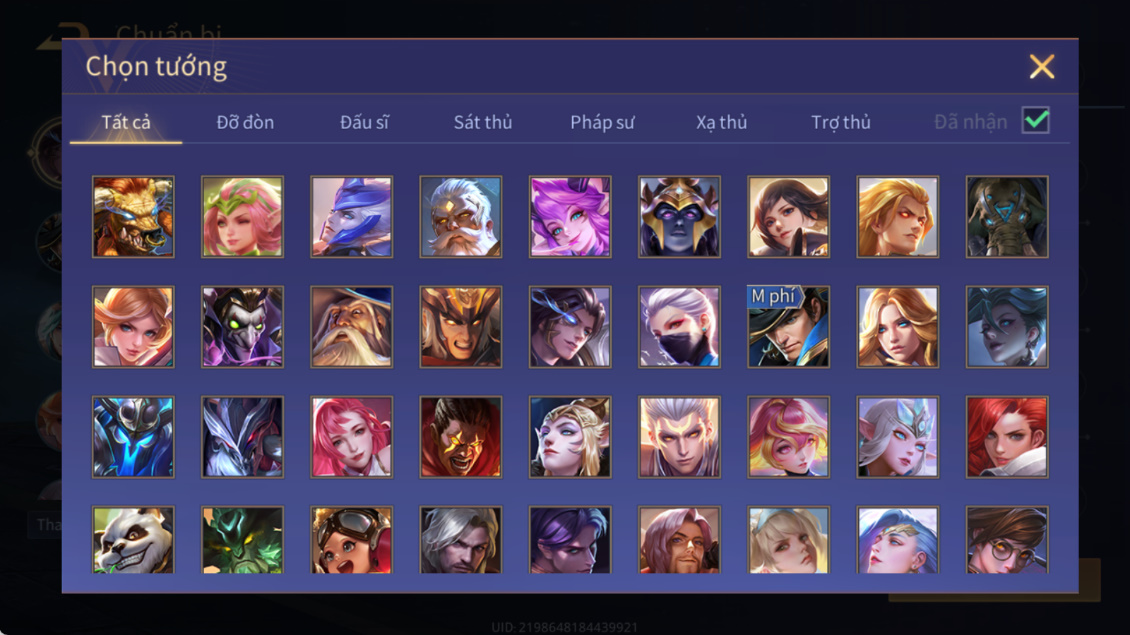Open the 'Pháp sư' tab
Screen dimensions: 1130x635
click(x=602, y=123)
